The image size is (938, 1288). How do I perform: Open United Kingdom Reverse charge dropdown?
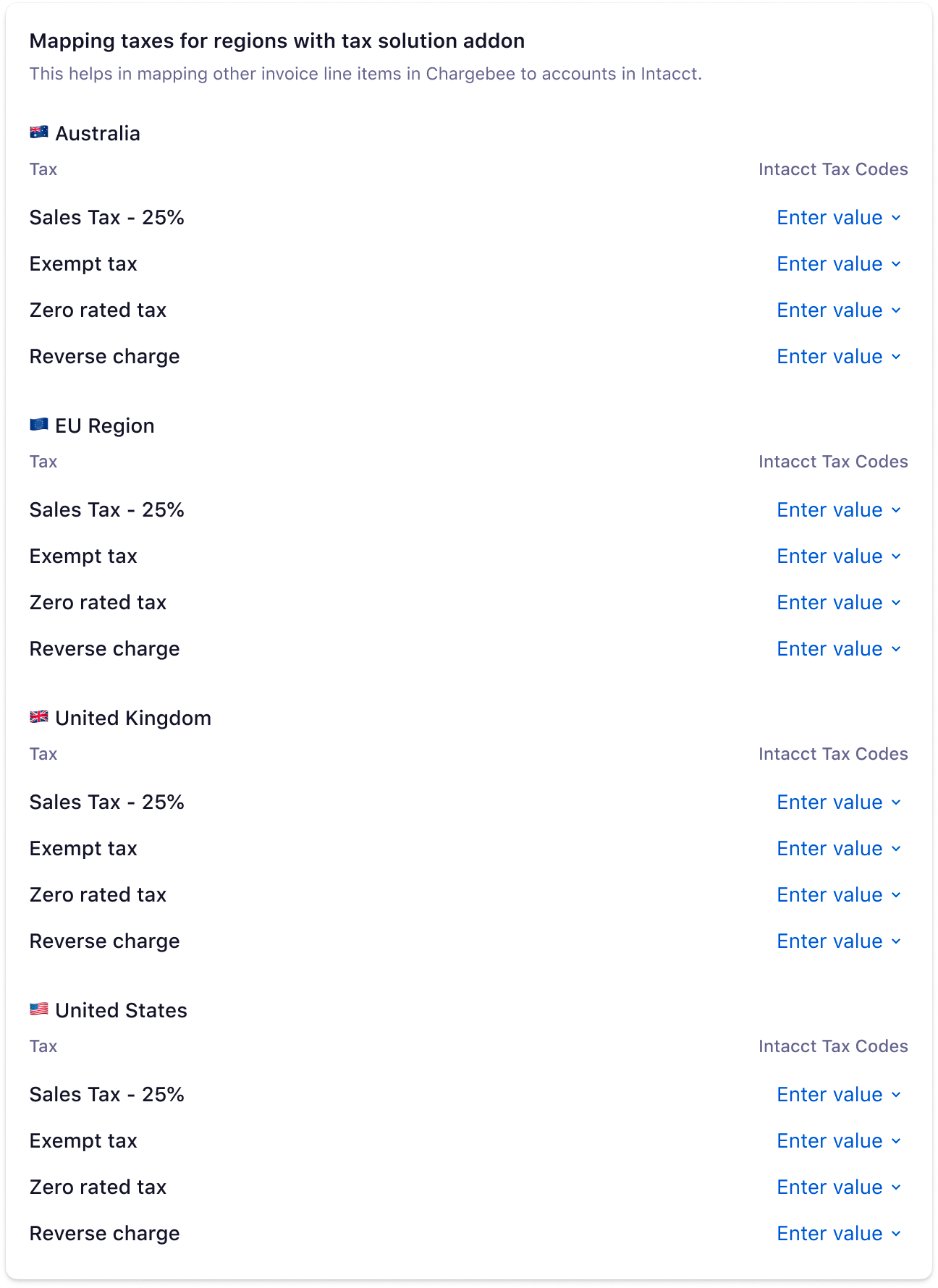point(839,941)
